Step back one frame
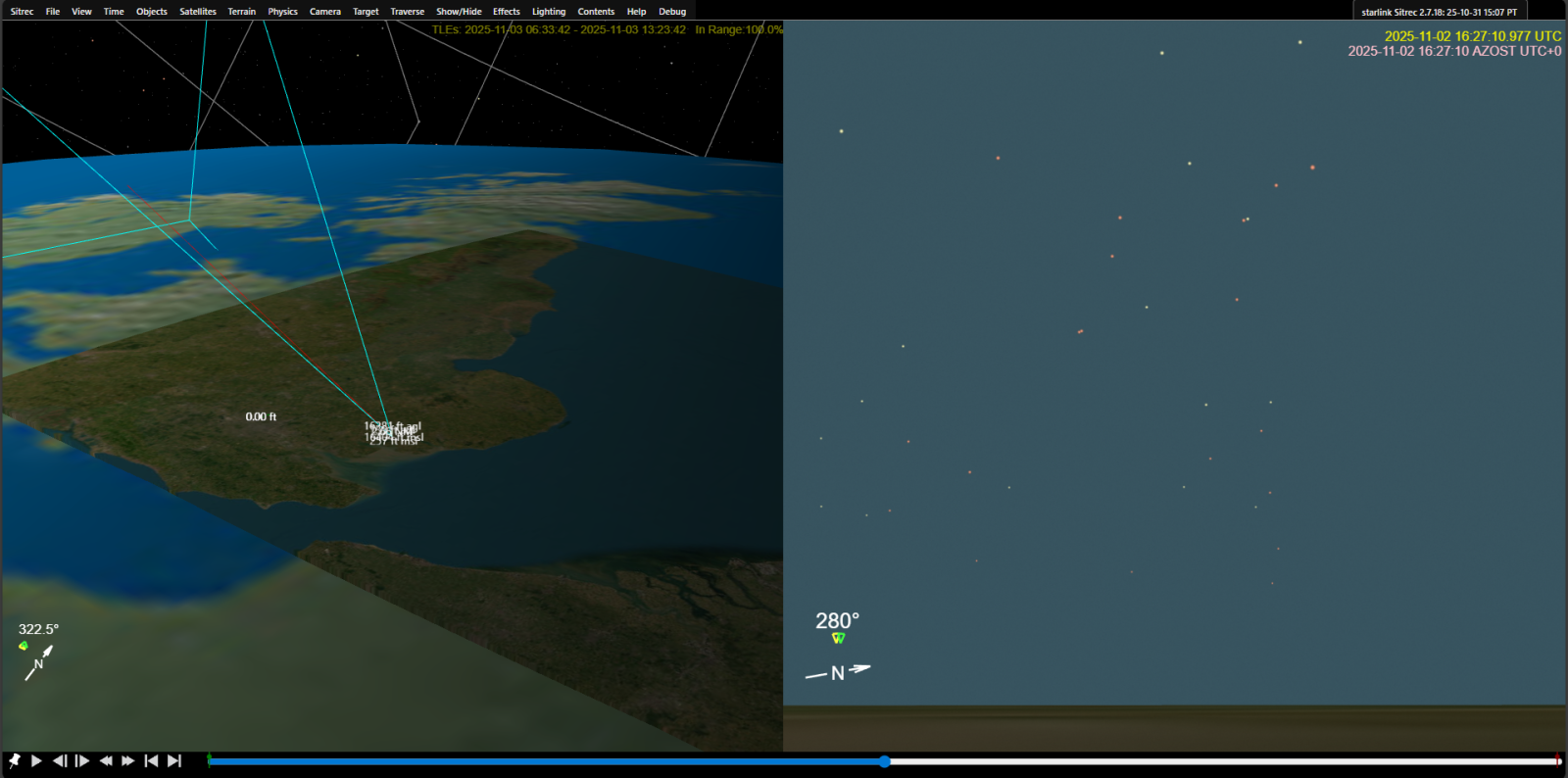Viewport: 1568px width, 778px height. [60, 760]
